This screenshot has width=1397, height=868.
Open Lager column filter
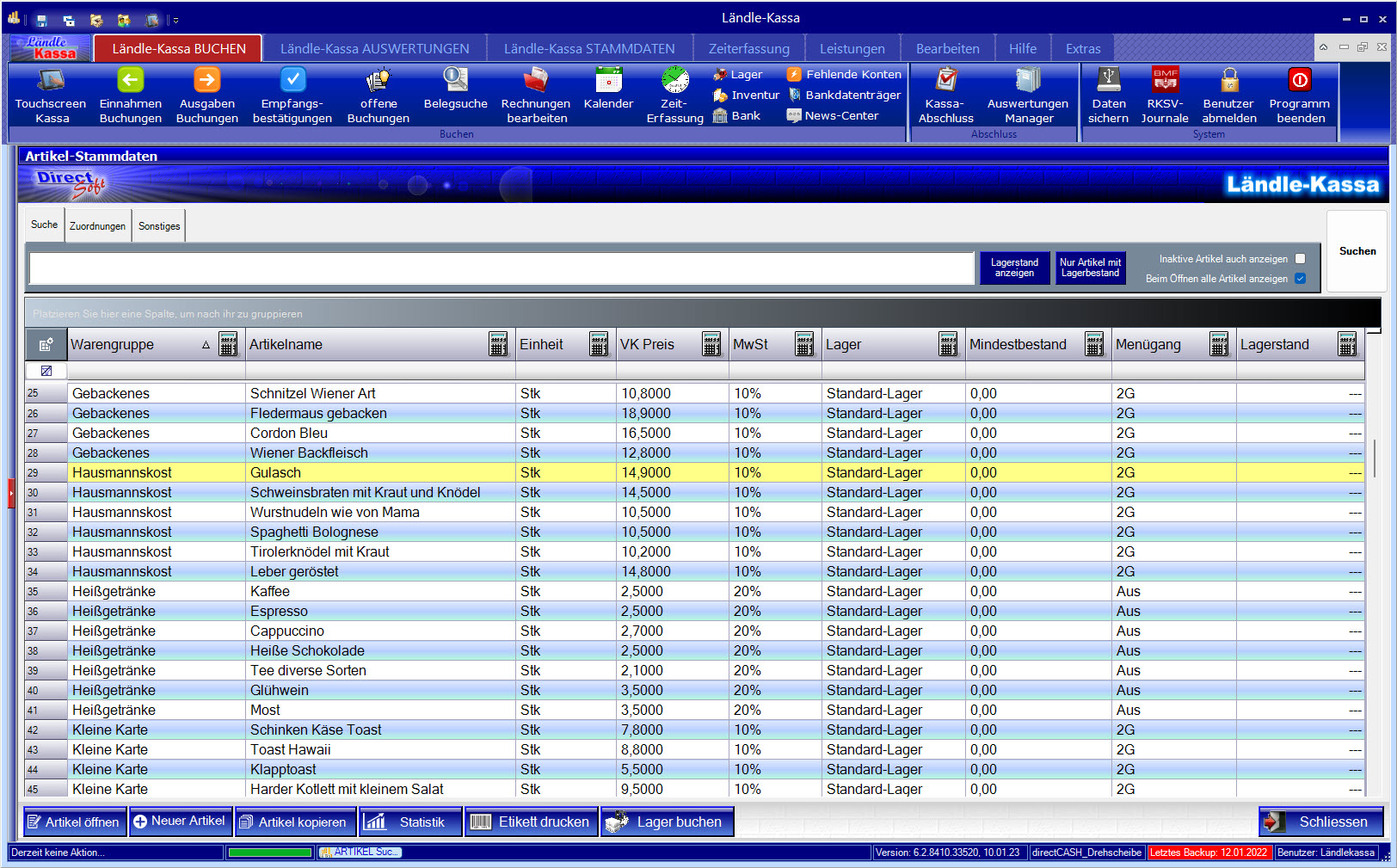coord(948,345)
